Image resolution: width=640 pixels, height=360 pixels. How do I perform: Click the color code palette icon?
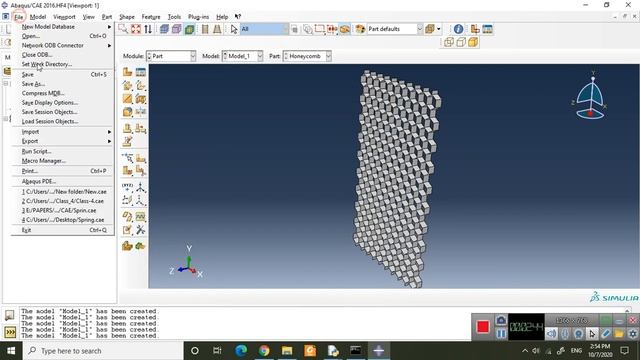(360, 29)
